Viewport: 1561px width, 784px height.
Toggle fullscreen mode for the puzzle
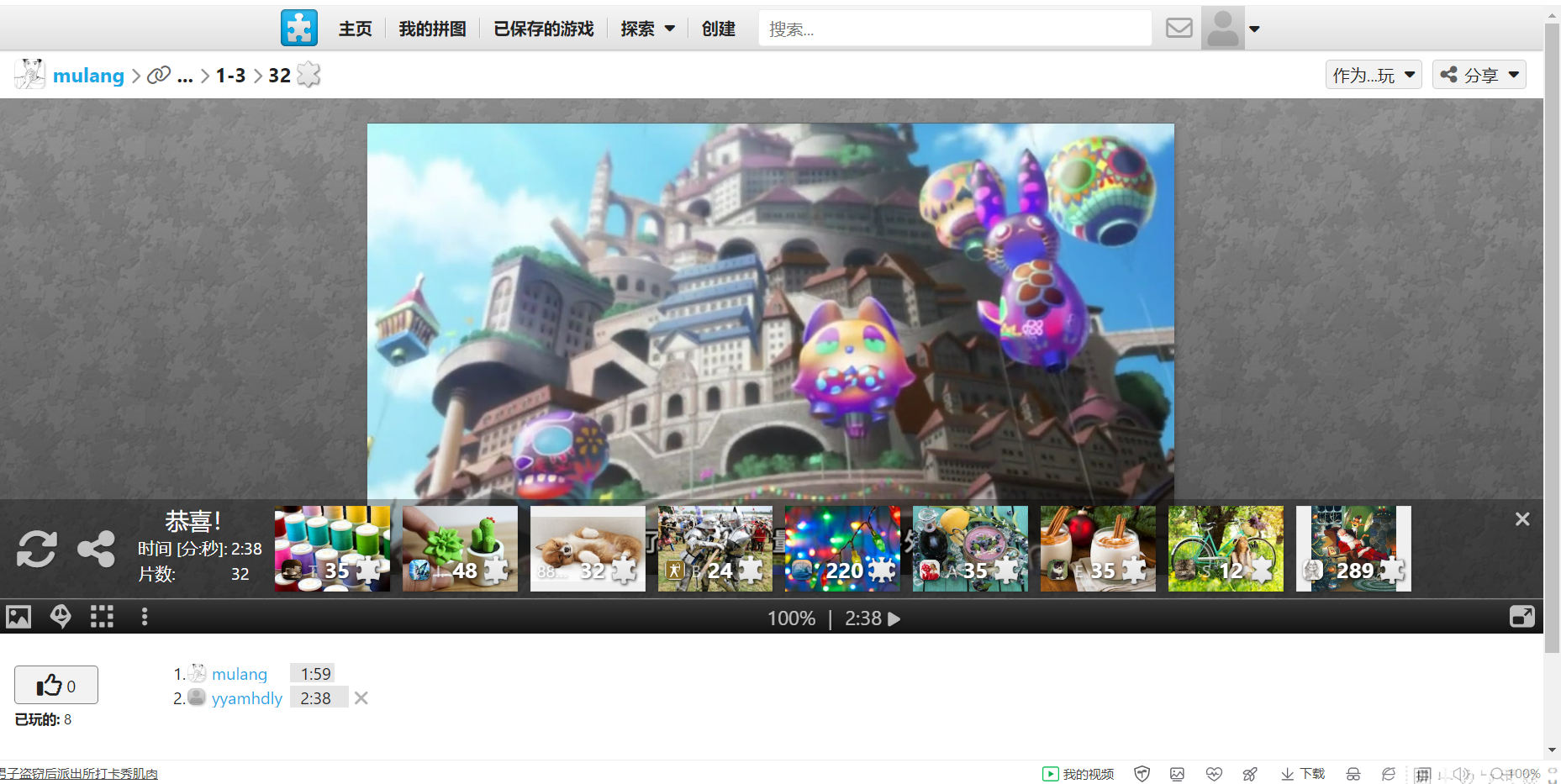[x=1521, y=618]
